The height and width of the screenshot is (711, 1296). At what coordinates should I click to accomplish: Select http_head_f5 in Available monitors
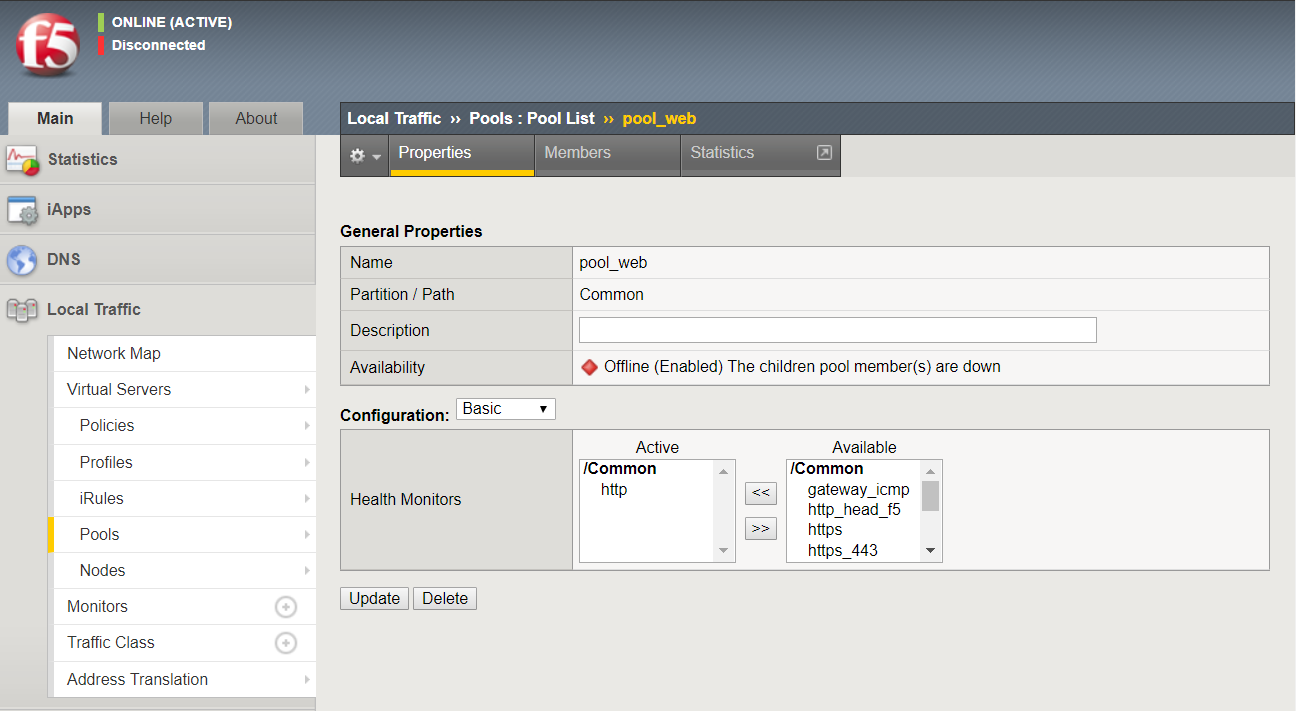click(854, 510)
